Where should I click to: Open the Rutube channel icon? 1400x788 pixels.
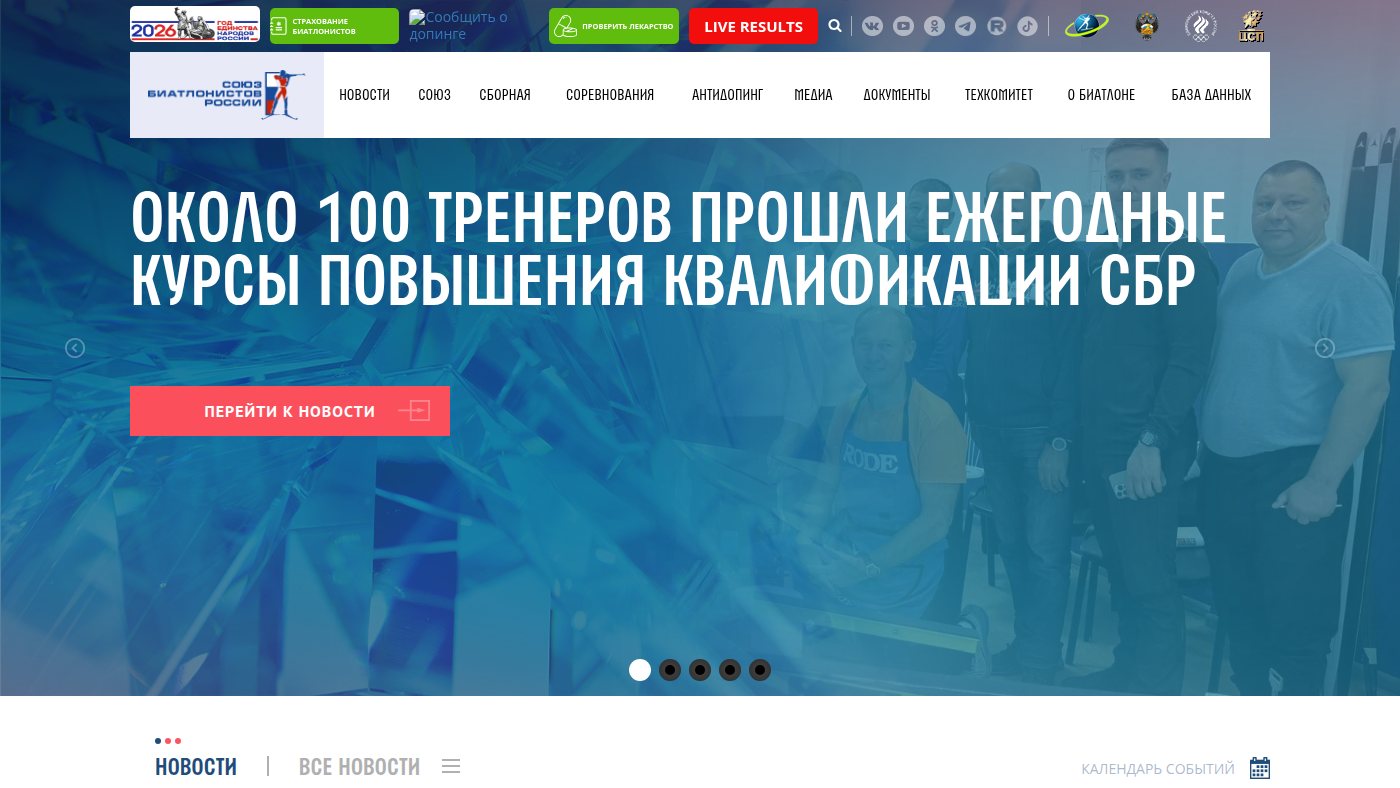coord(996,26)
